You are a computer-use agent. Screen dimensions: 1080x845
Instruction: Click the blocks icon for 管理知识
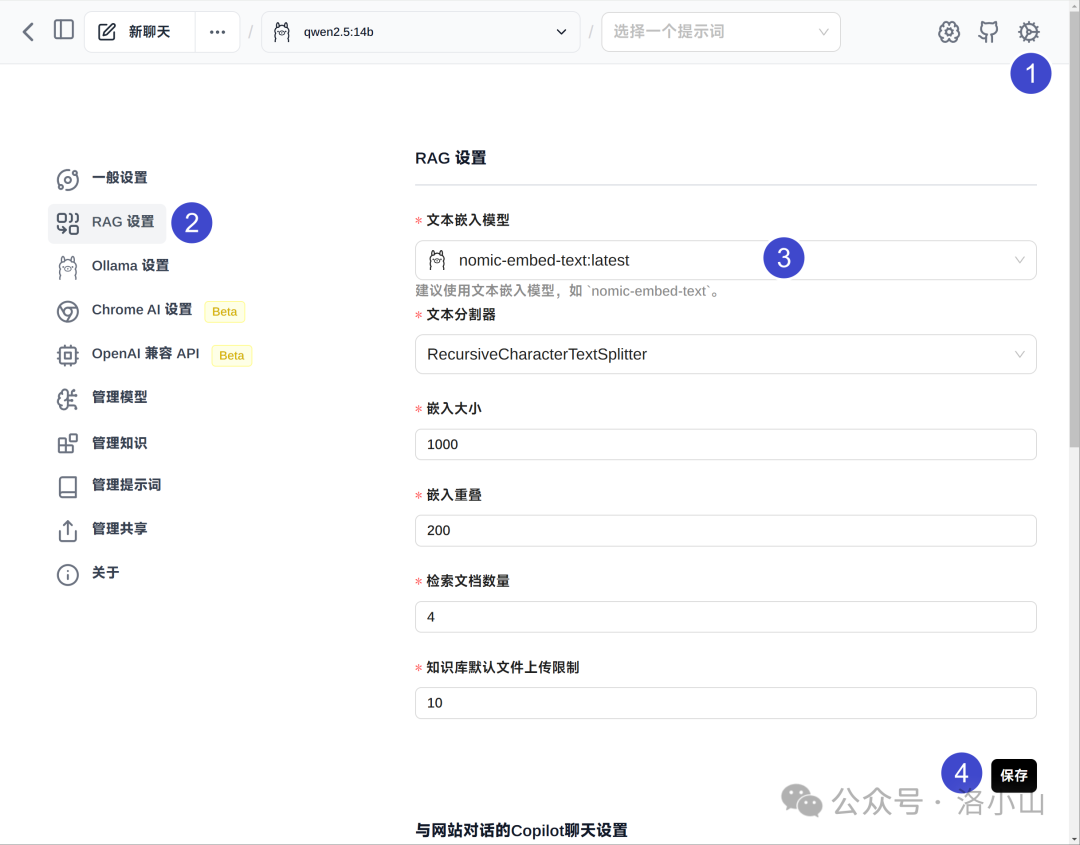pyautogui.click(x=68, y=444)
